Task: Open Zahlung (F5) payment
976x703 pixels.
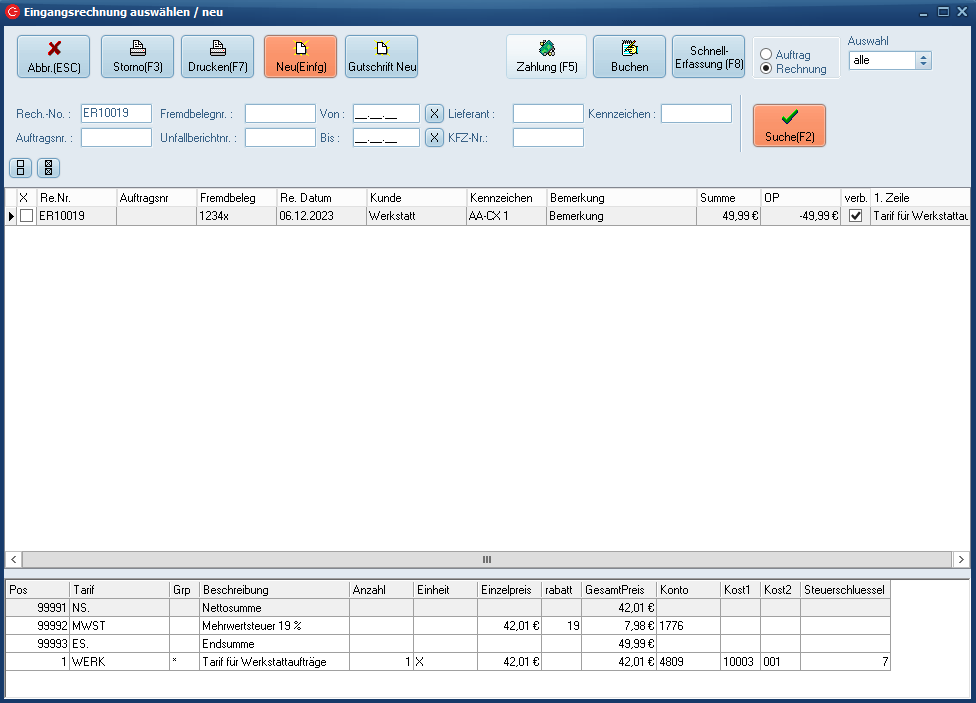Action: coord(546,57)
